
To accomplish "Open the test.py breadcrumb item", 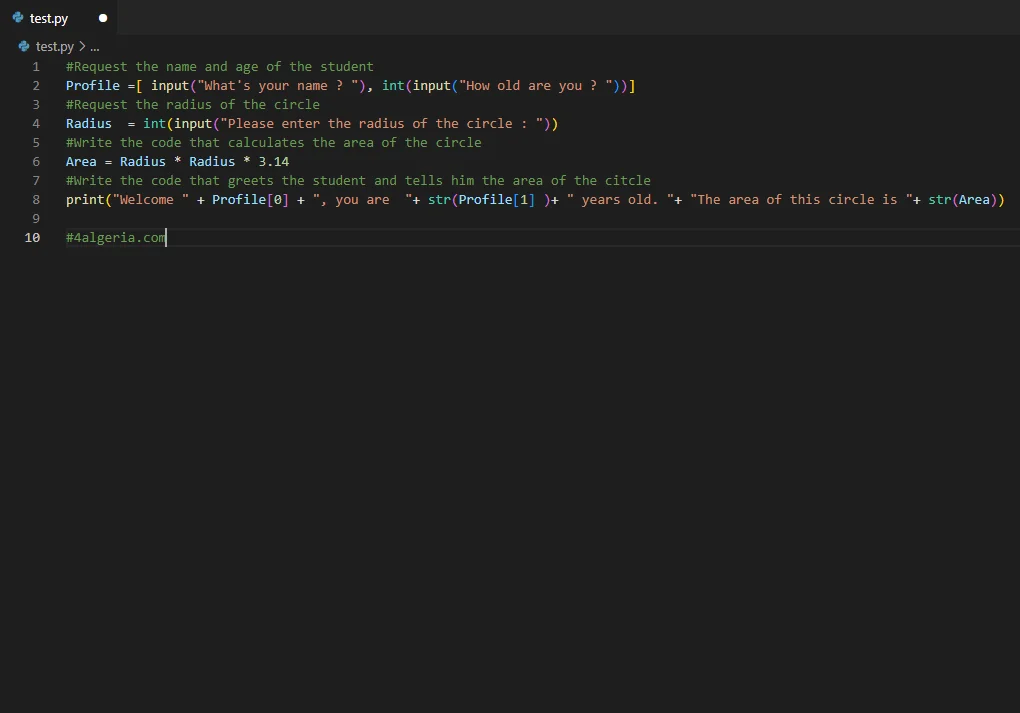I will (54, 46).
